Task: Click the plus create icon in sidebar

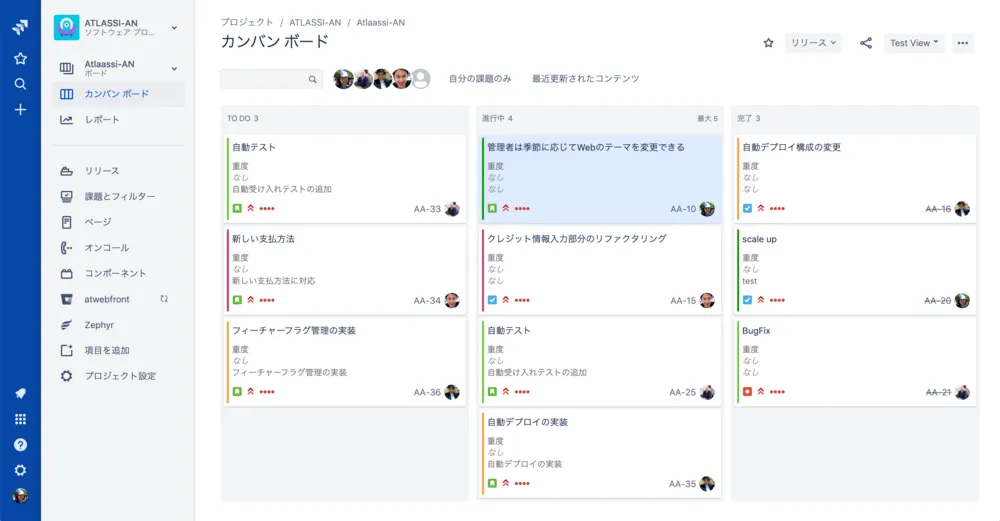Action: (20, 109)
